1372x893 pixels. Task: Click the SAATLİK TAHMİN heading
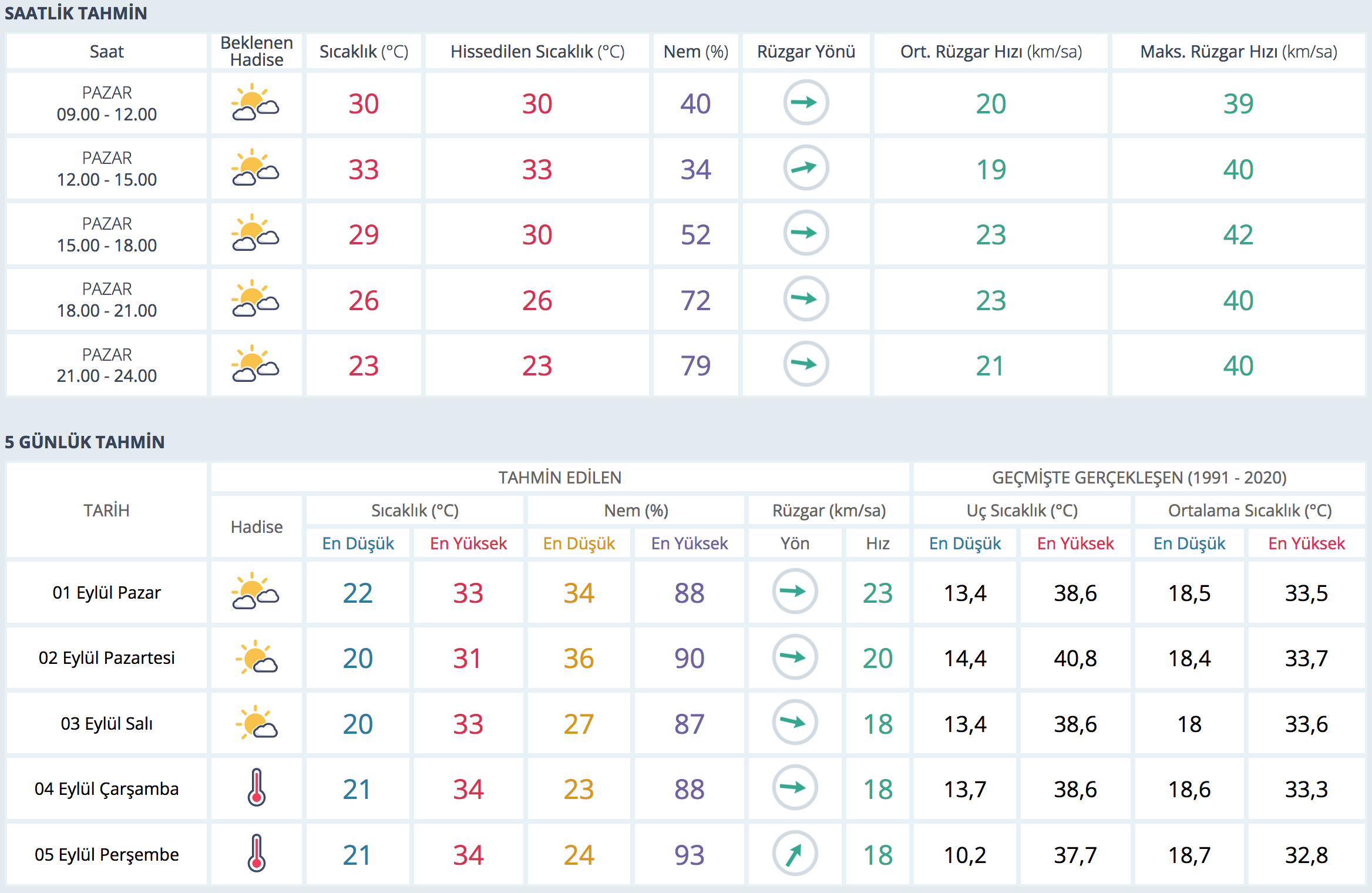pyautogui.click(x=76, y=13)
